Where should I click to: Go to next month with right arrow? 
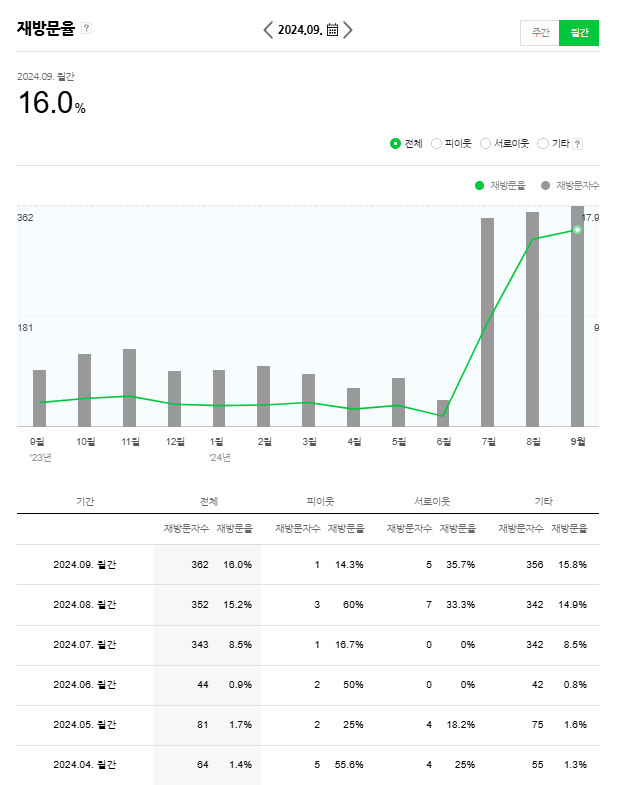pyautogui.click(x=348, y=30)
